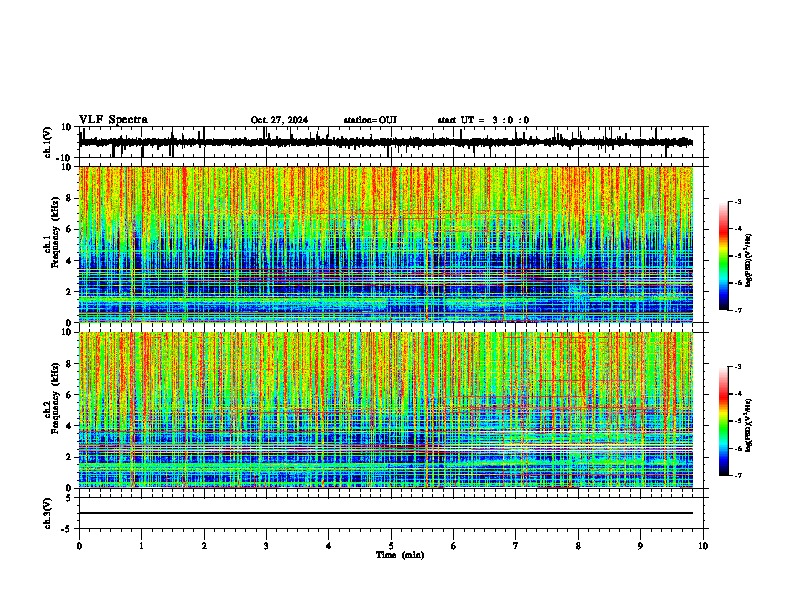Click the "ch.3(V)" axis label
The image size is (792, 612).
point(48,513)
